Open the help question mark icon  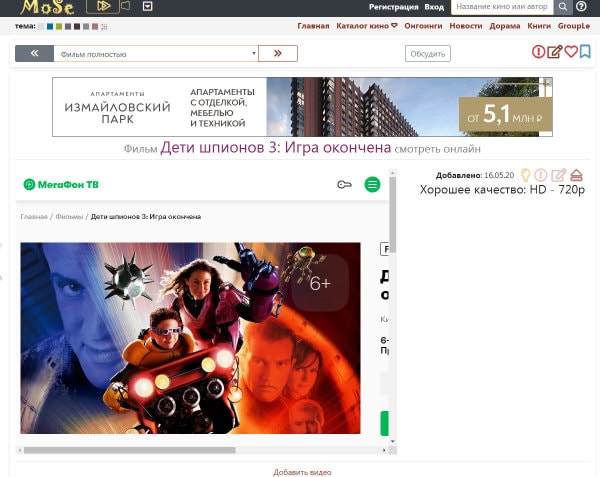[x=581, y=7]
